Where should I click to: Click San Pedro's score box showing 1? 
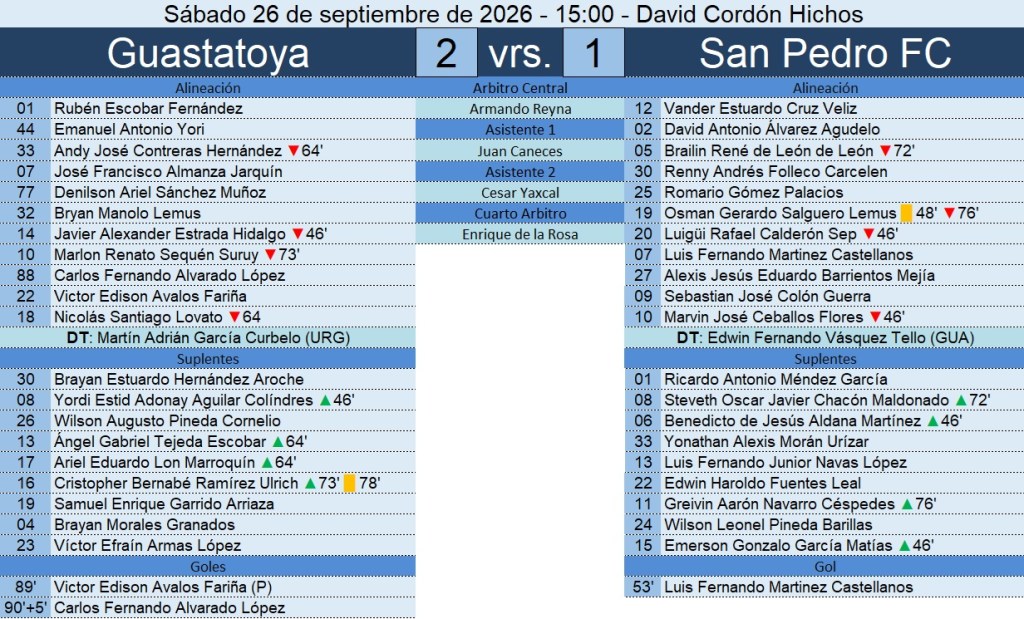click(594, 53)
